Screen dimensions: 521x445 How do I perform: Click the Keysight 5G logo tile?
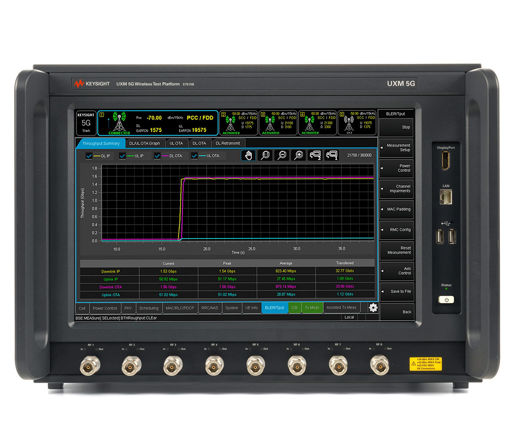point(86,123)
